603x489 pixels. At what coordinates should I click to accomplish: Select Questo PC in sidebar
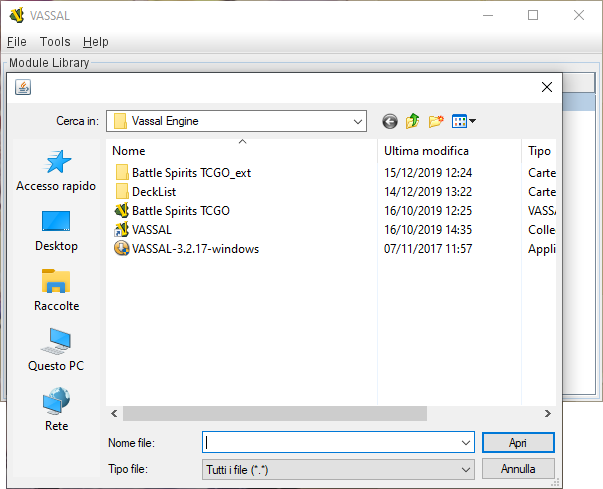(x=56, y=350)
